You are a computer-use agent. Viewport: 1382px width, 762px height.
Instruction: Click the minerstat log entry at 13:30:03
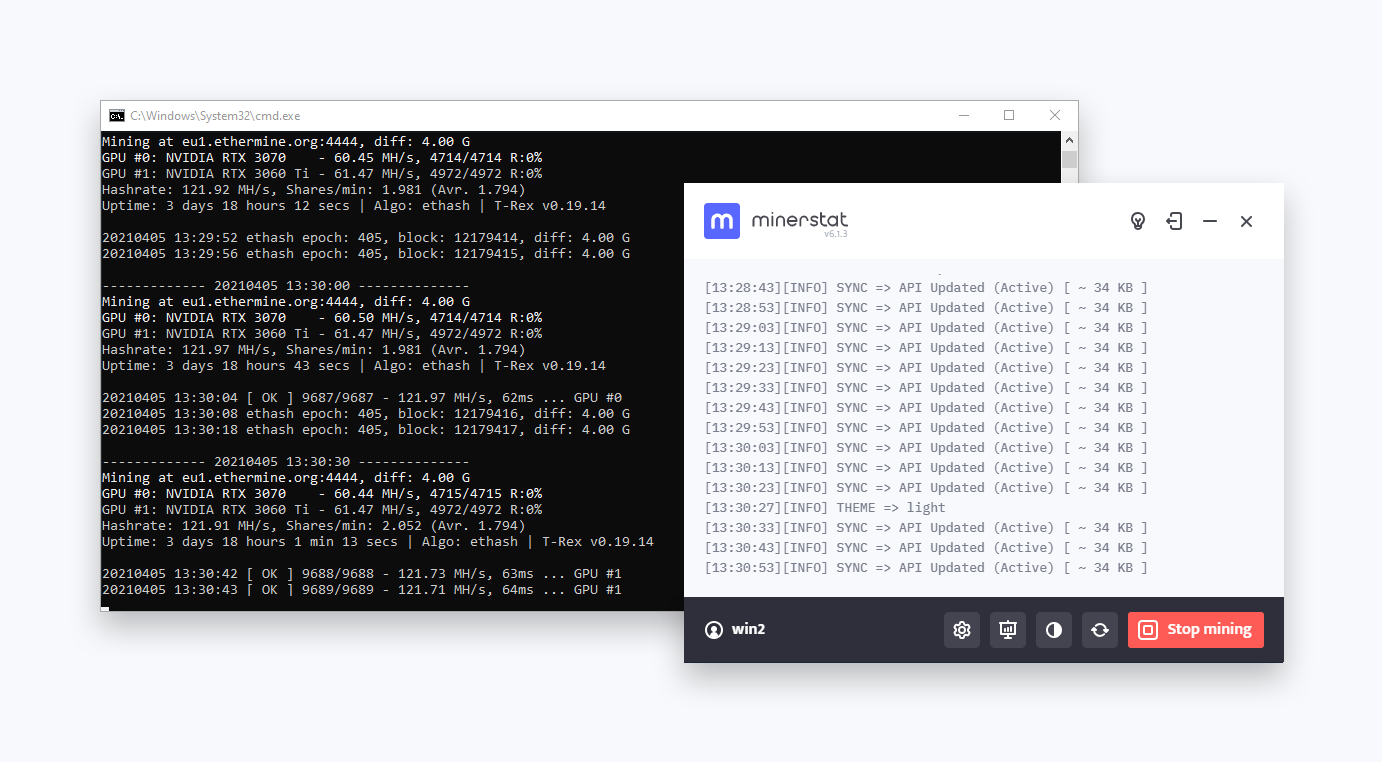(926, 448)
